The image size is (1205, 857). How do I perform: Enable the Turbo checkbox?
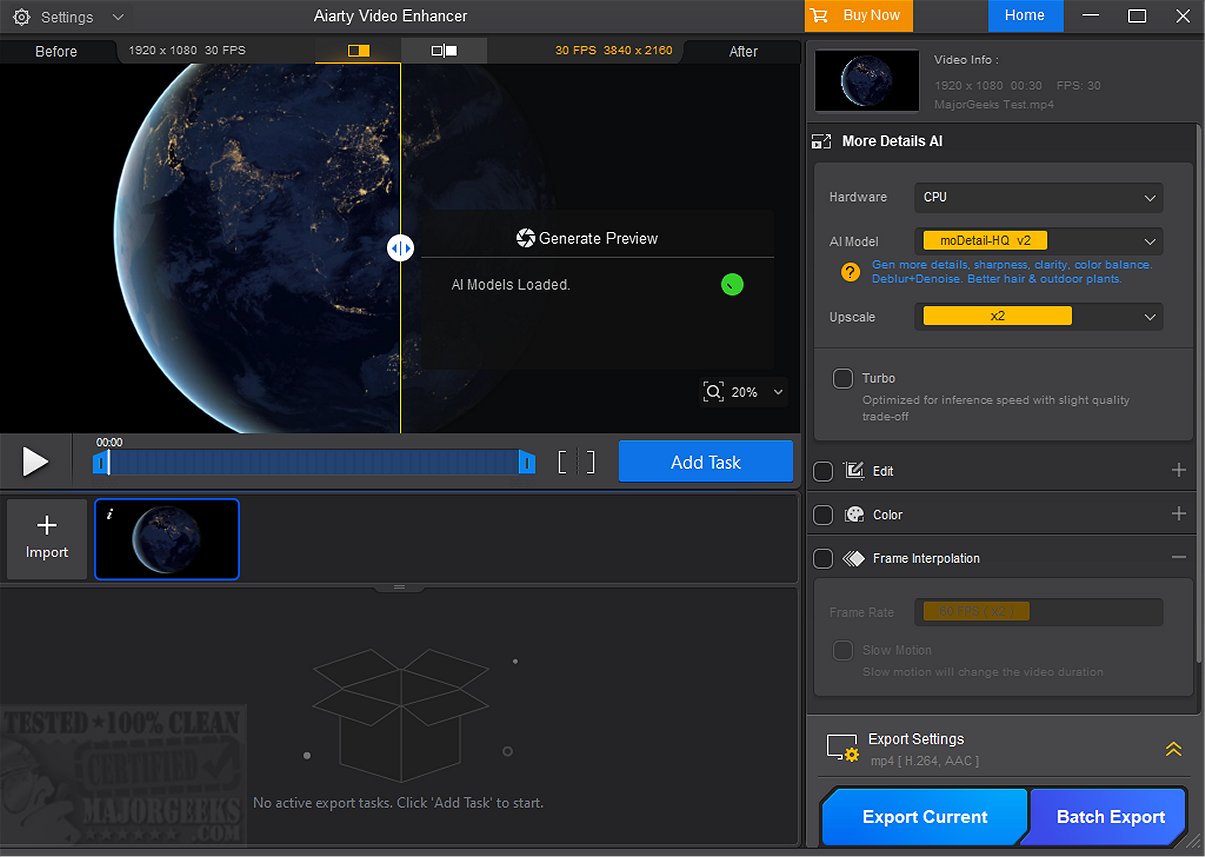[x=843, y=379]
